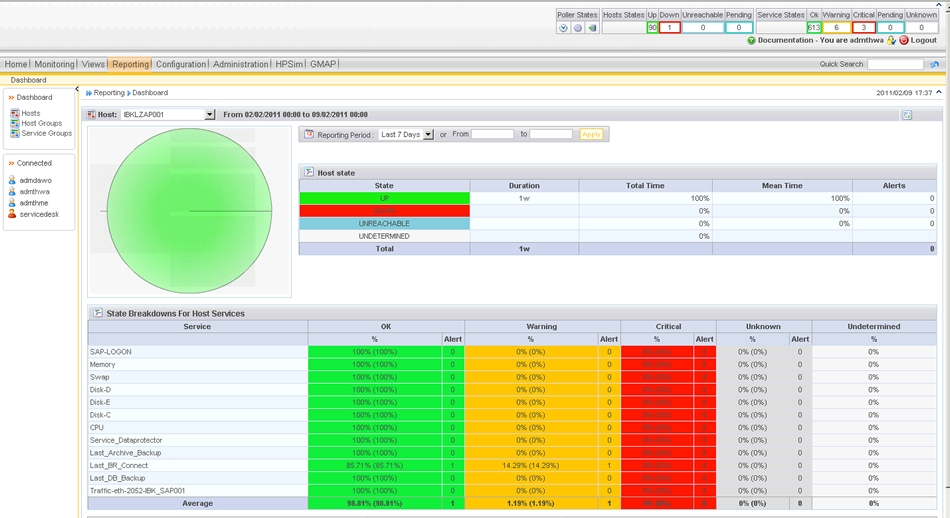Image resolution: width=950 pixels, height=518 pixels.
Task: Click the third poller state green cube icon
Action: pyautogui.click(x=592, y=28)
